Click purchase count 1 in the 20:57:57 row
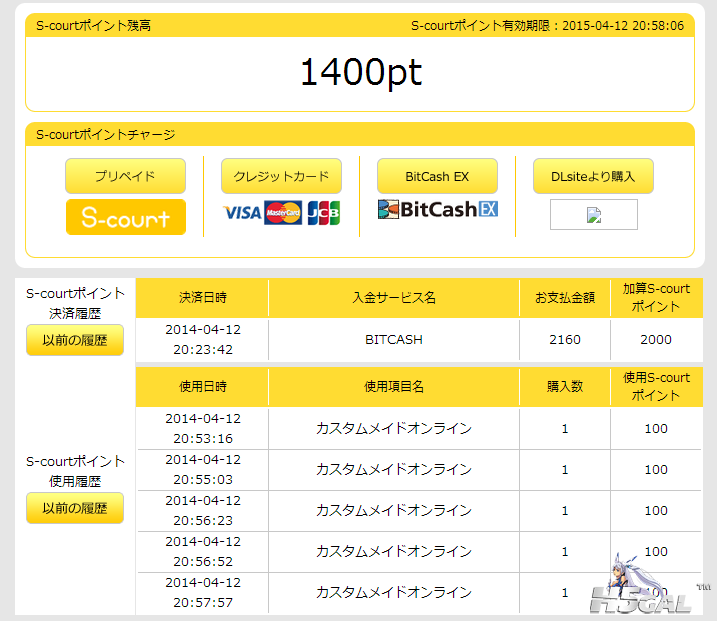 tap(565, 593)
